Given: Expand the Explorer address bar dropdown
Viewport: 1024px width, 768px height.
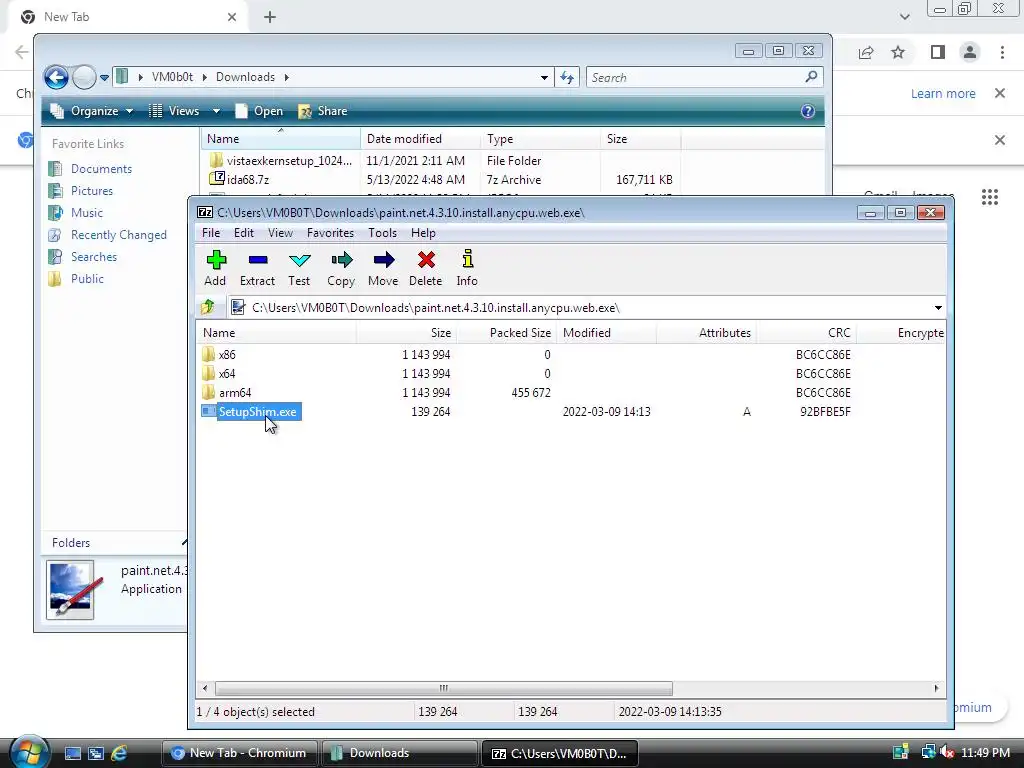Looking at the screenshot, I should (544, 78).
